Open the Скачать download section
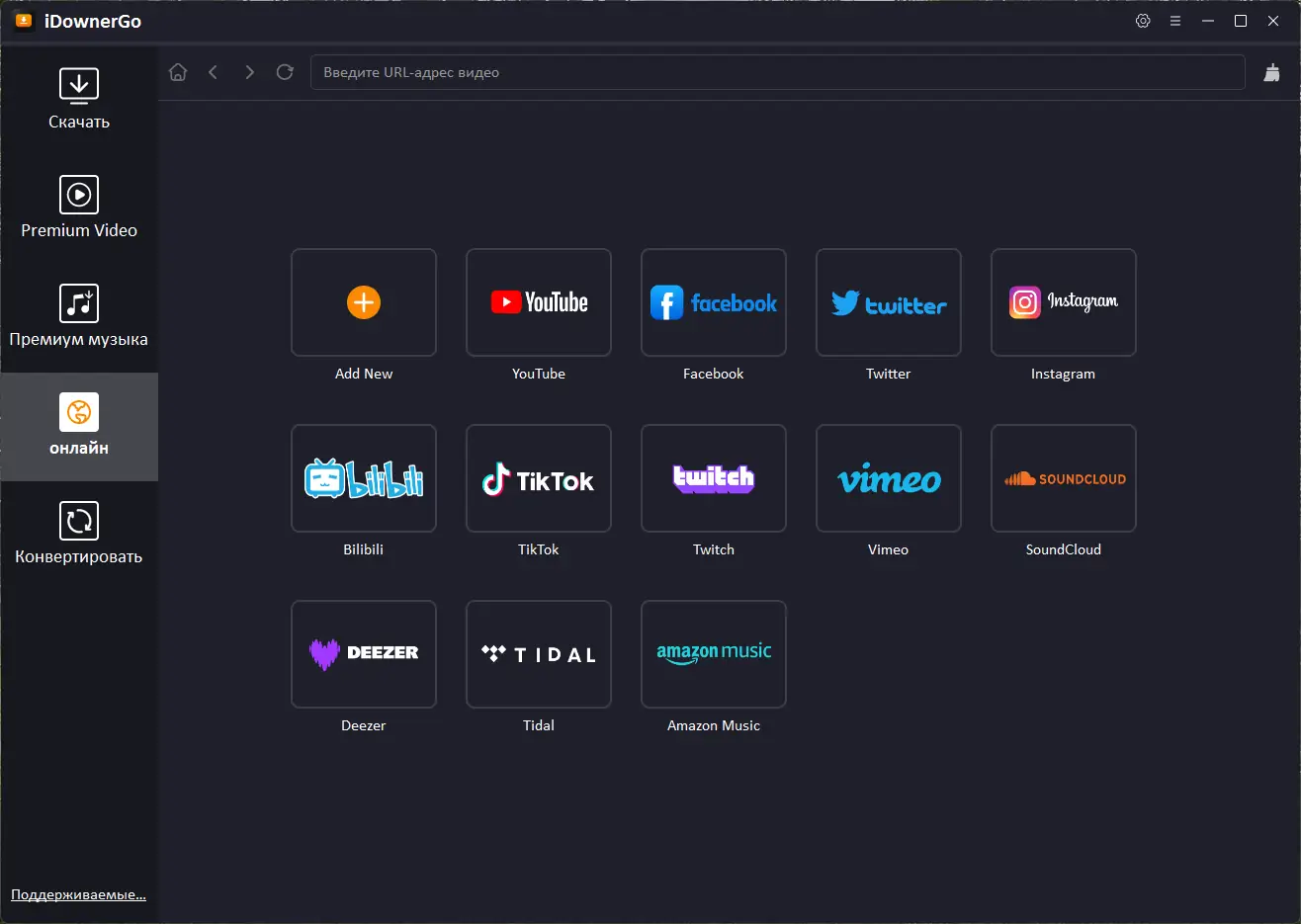Screen dimensions: 1301x924 pos(79,99)
